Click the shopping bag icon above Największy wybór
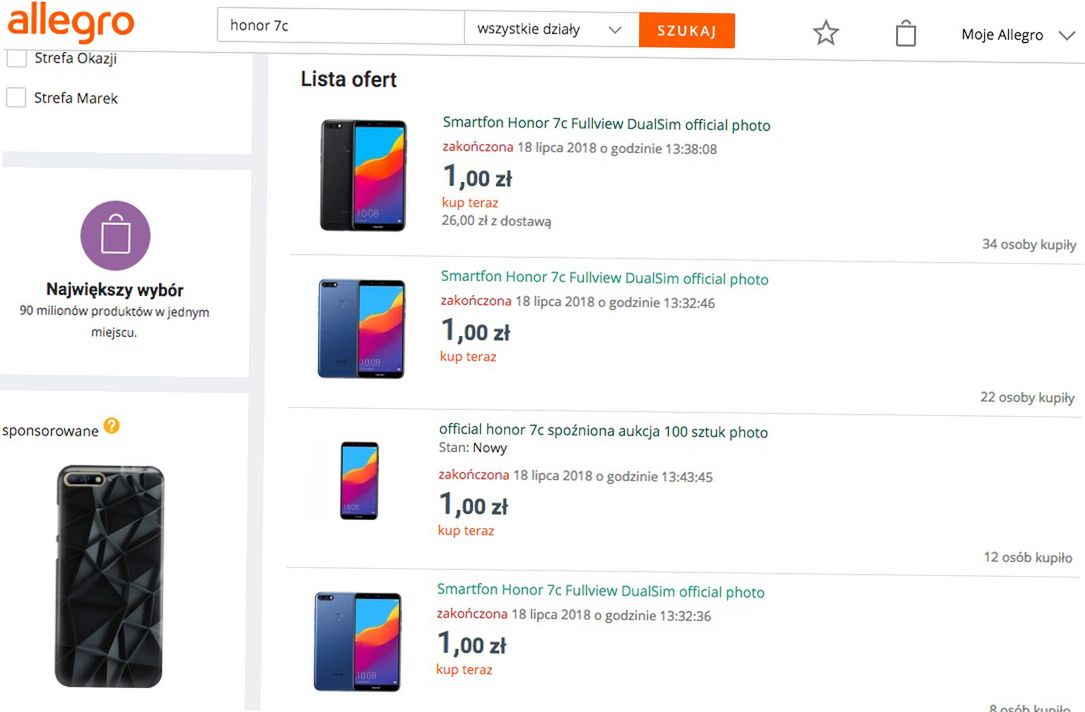1085x712 pixels. coord(115,234)
